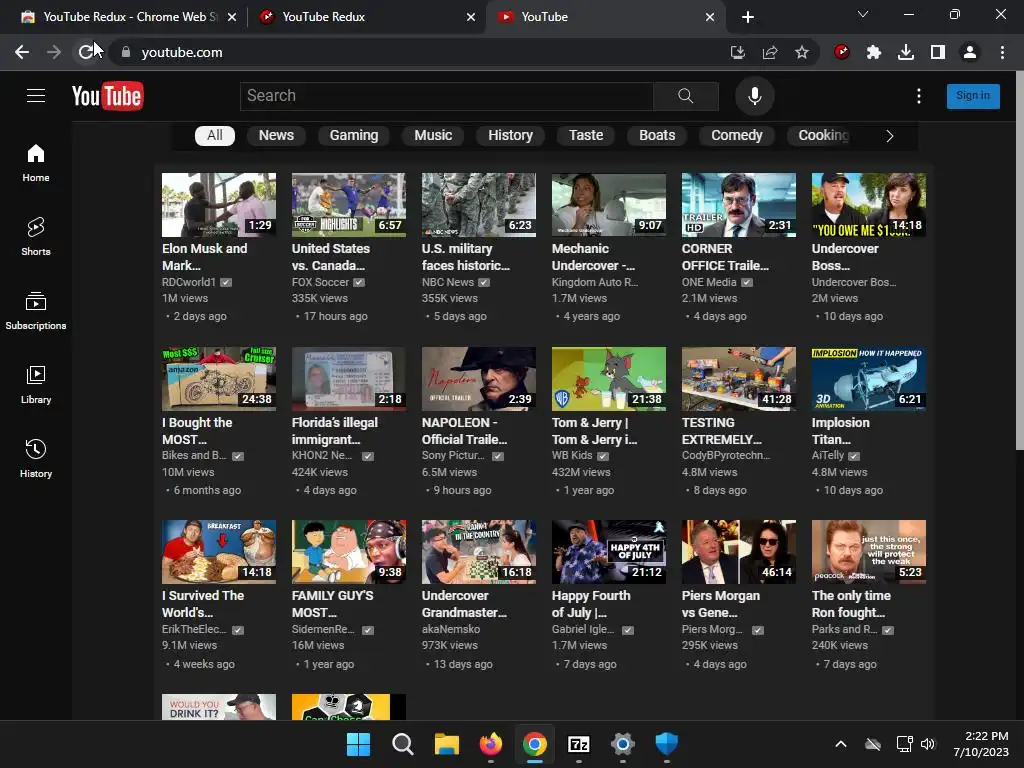Open the Chrome profile avatar
This screenshot has width=1024, height=768.
tap(970, 52)
